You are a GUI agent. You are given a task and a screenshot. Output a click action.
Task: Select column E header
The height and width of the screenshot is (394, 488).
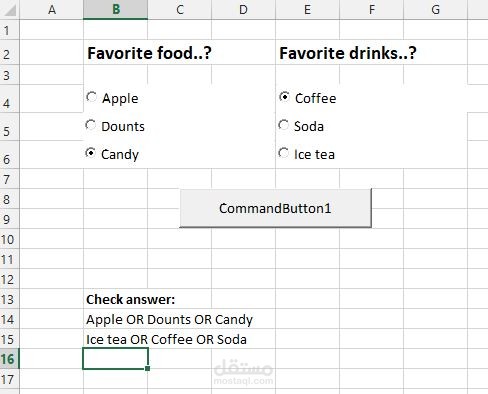click(x=307, y=9)
